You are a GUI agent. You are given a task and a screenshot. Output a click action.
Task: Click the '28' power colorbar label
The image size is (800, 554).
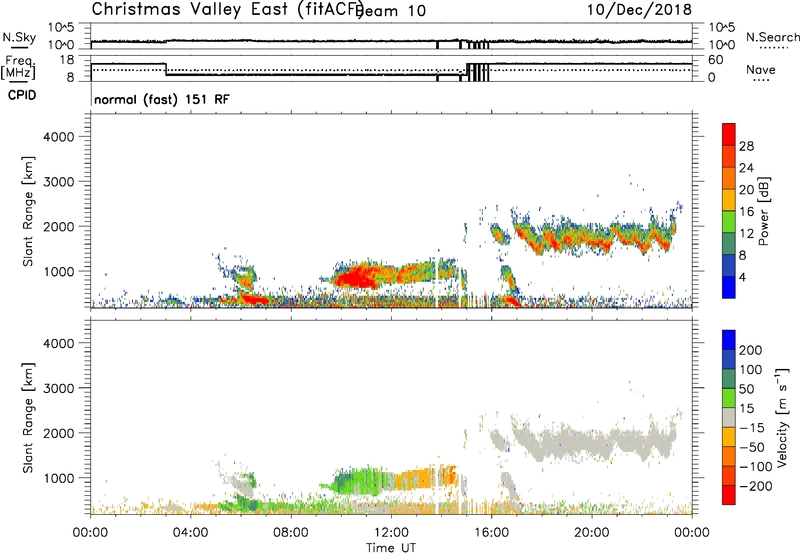(x=746, y=146)
